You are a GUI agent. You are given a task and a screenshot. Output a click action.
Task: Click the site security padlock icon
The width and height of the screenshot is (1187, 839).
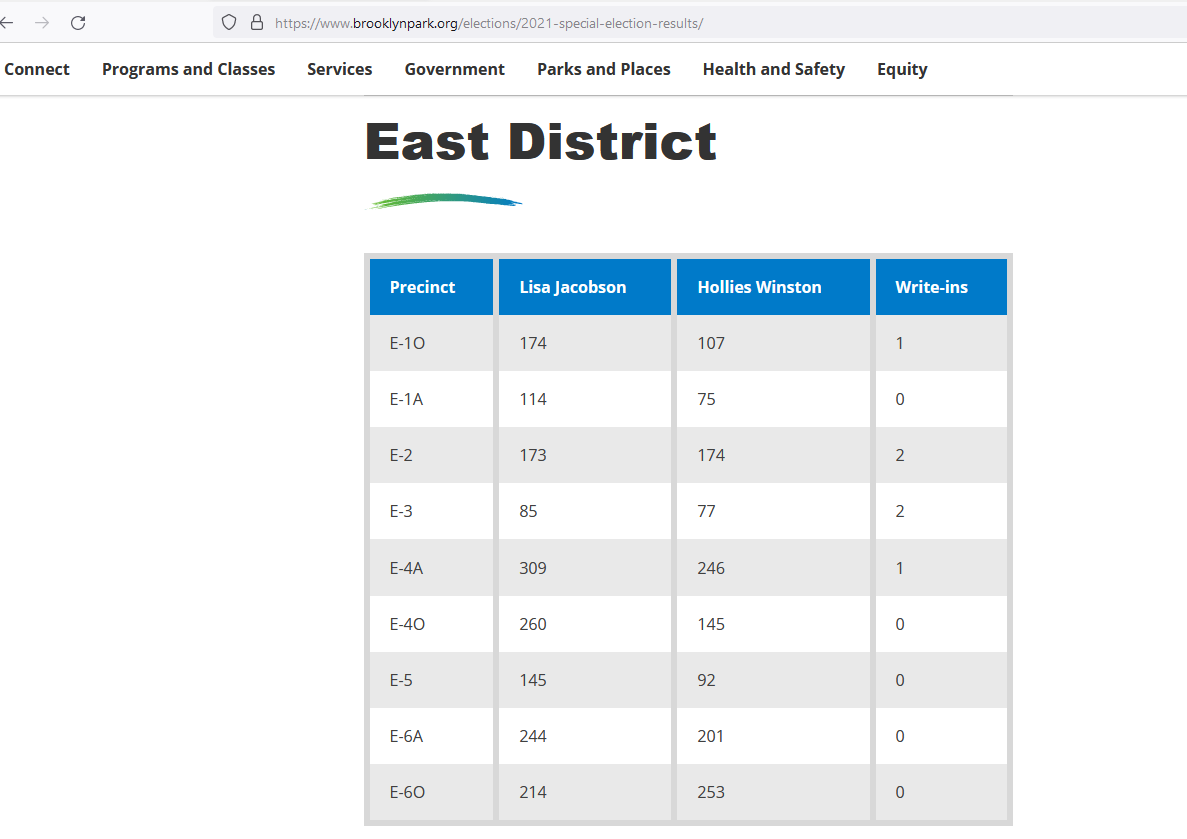257,23
